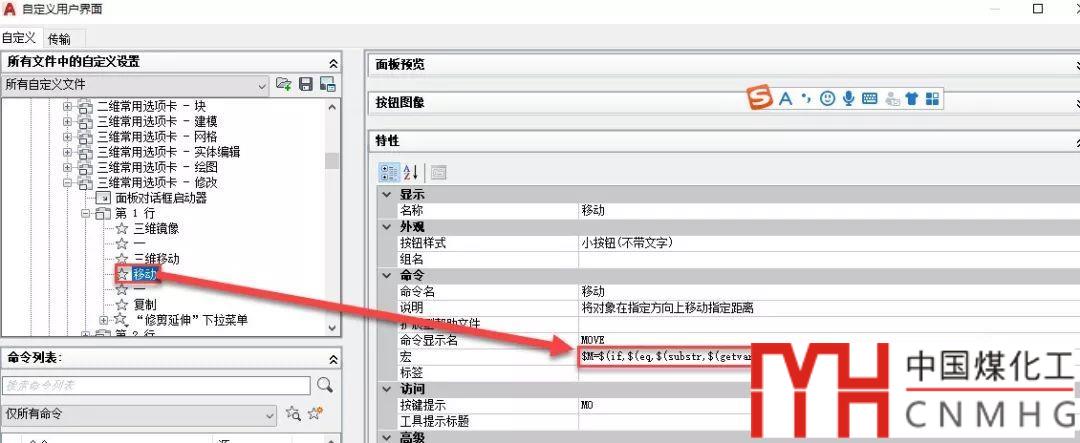Expand the 三维常用选项卡 - 绘图 node
This screenshot has height=443, width=1080.
(68, 167)
